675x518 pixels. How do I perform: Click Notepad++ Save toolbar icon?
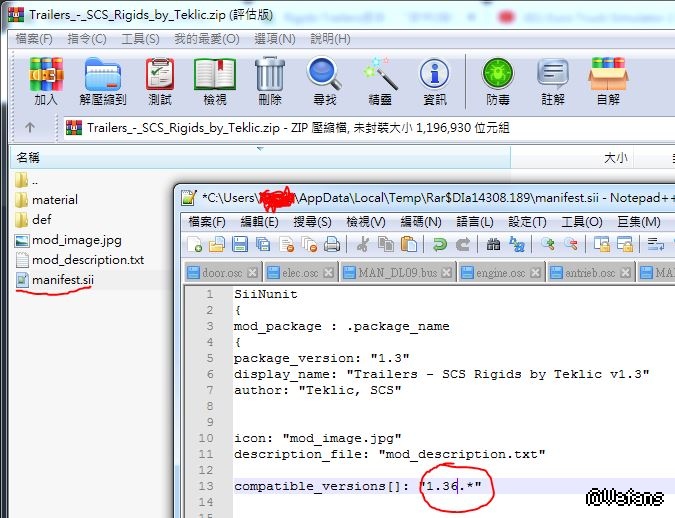pyautogui.click(x=240, y=245)
